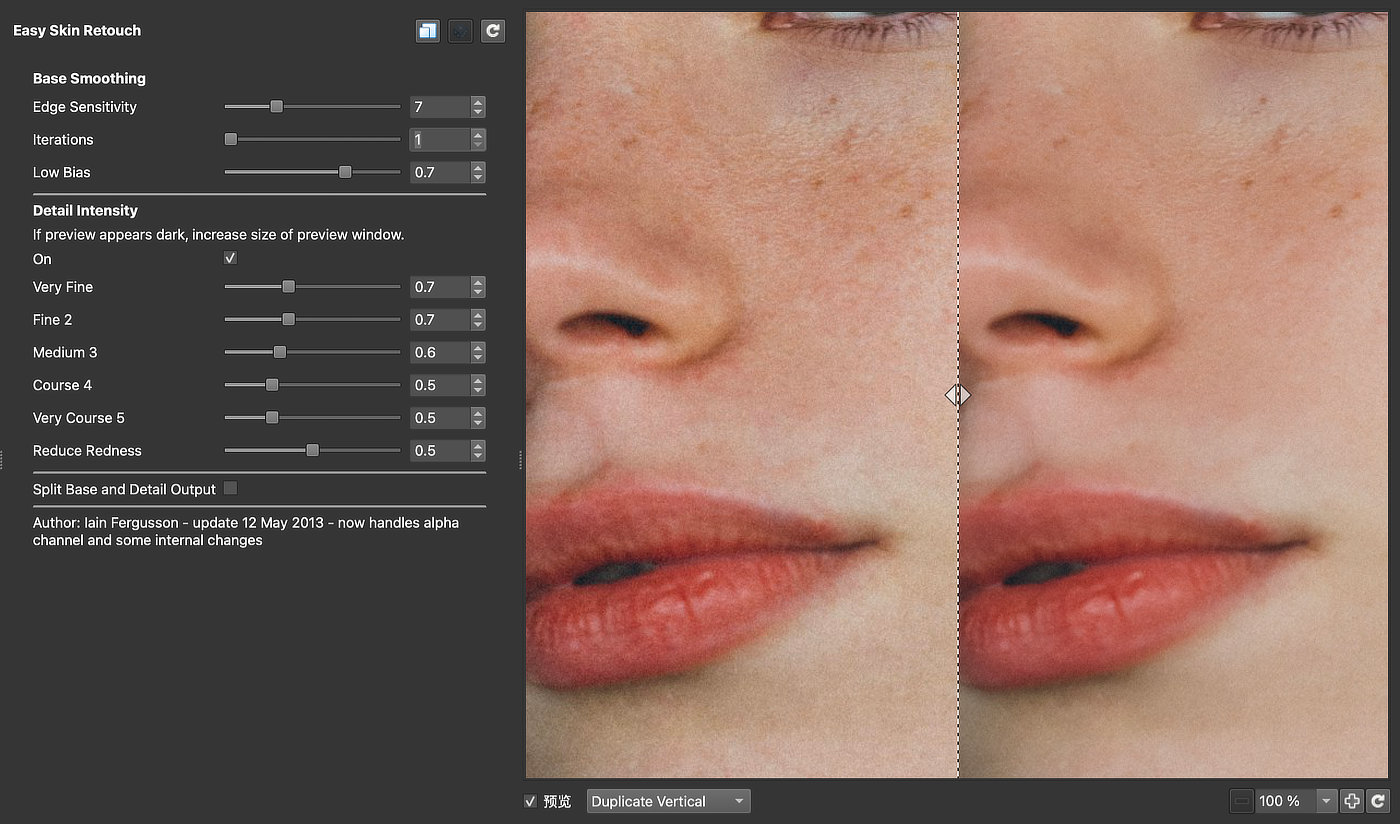Click the Very Fine stepper arrows

tap(478, 287)
